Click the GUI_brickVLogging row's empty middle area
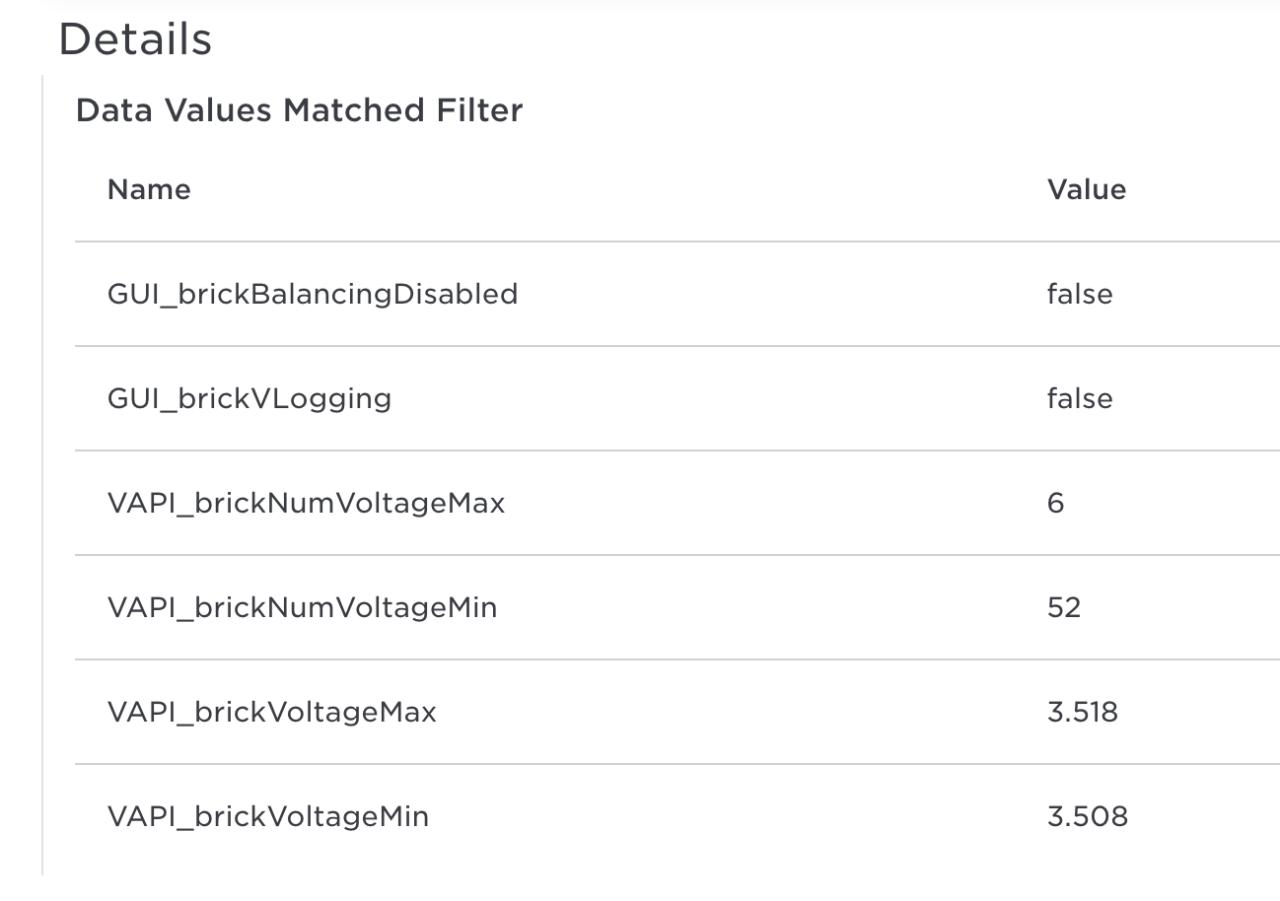The height and width of the screenshot is (901, 1280). tap(720, 398)
